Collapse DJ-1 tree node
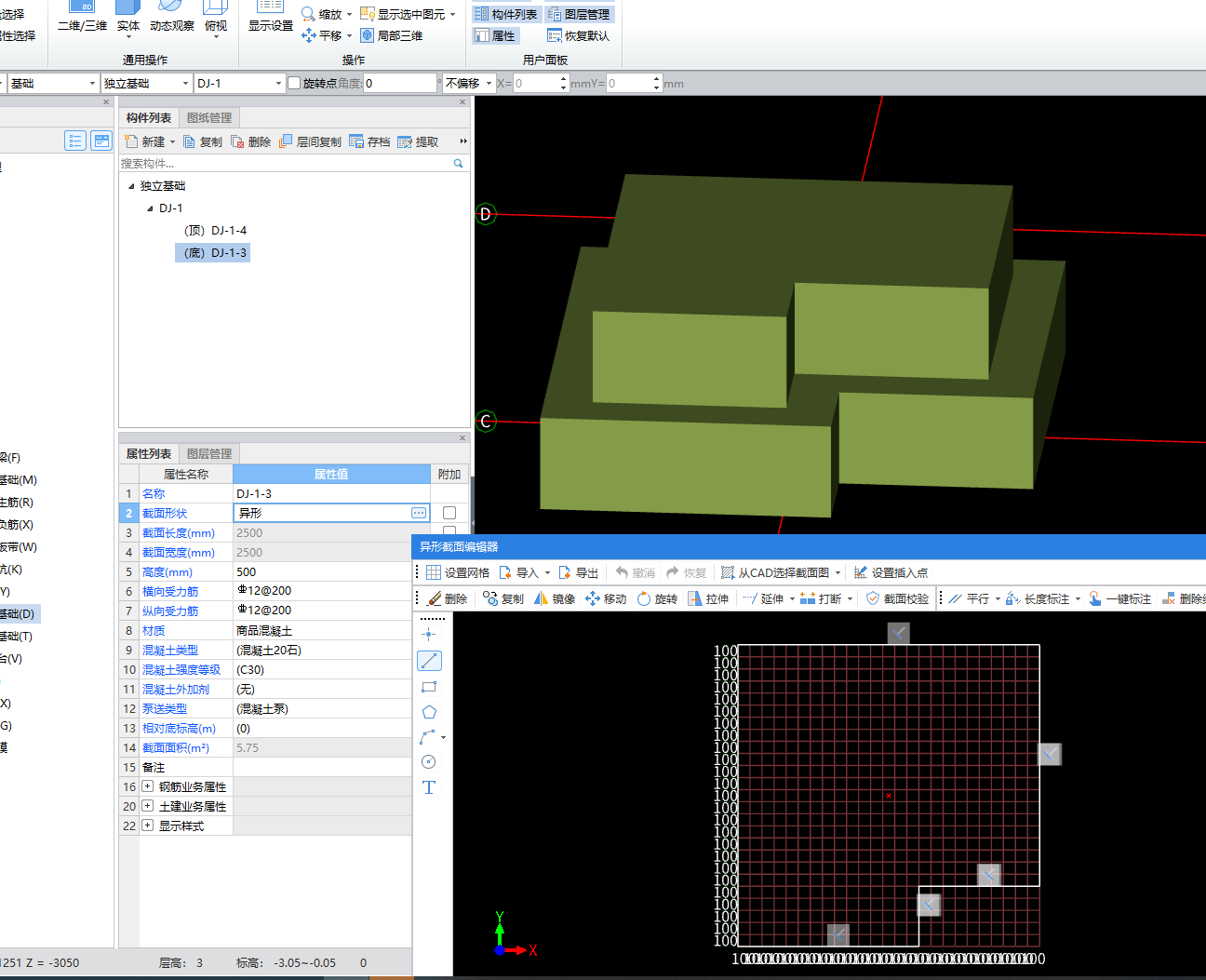1206x980 pixels. coord(150,208)
